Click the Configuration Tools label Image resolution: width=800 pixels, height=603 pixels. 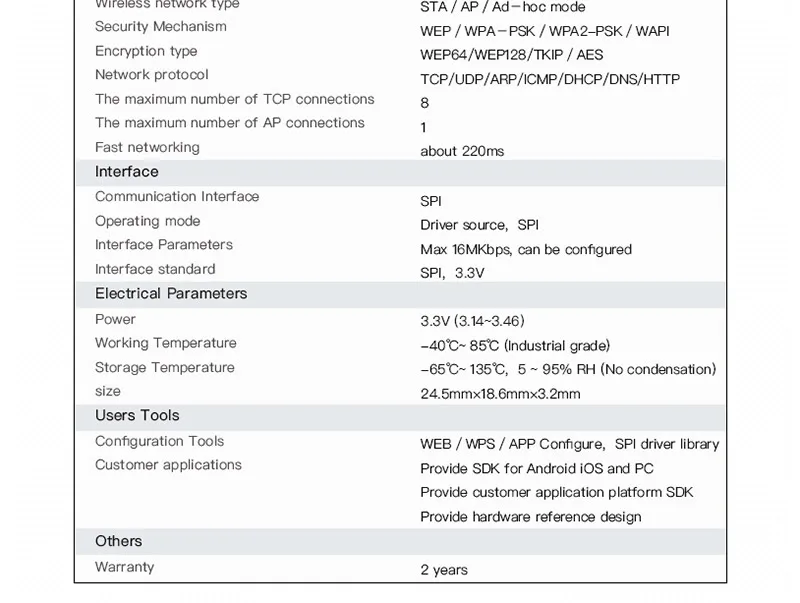coord(160,441)
